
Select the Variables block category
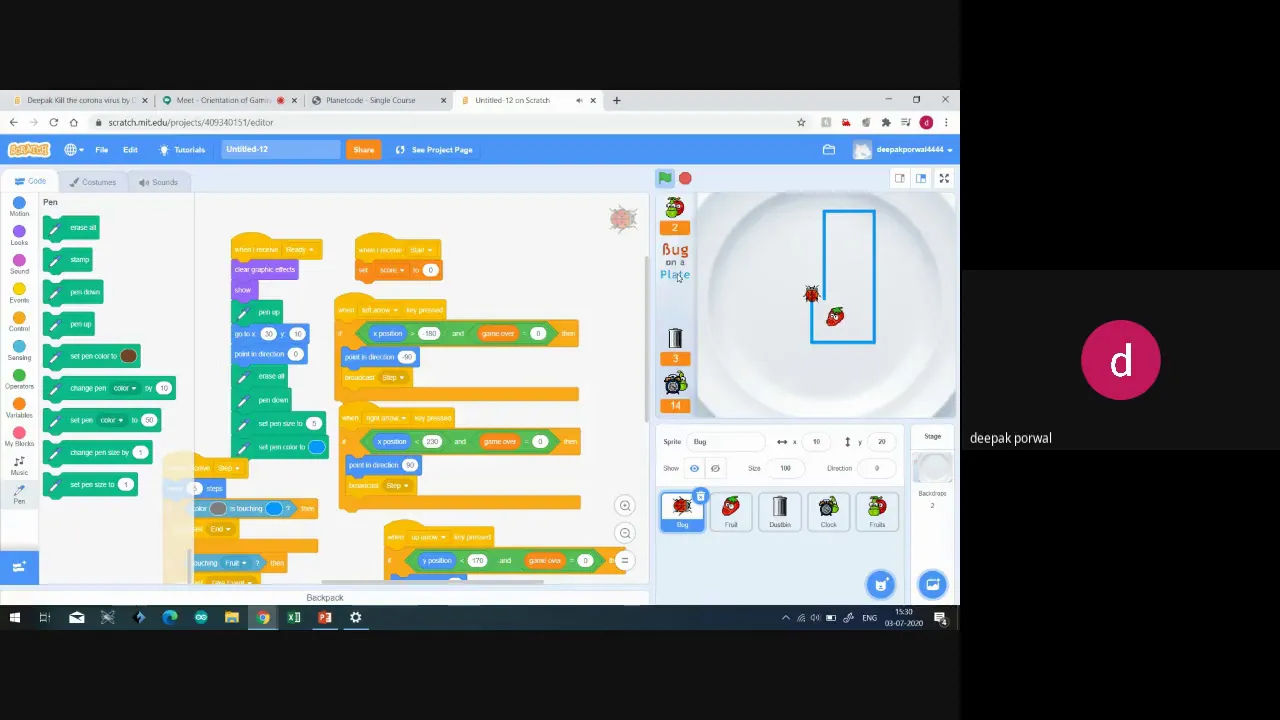click(19, 409)
